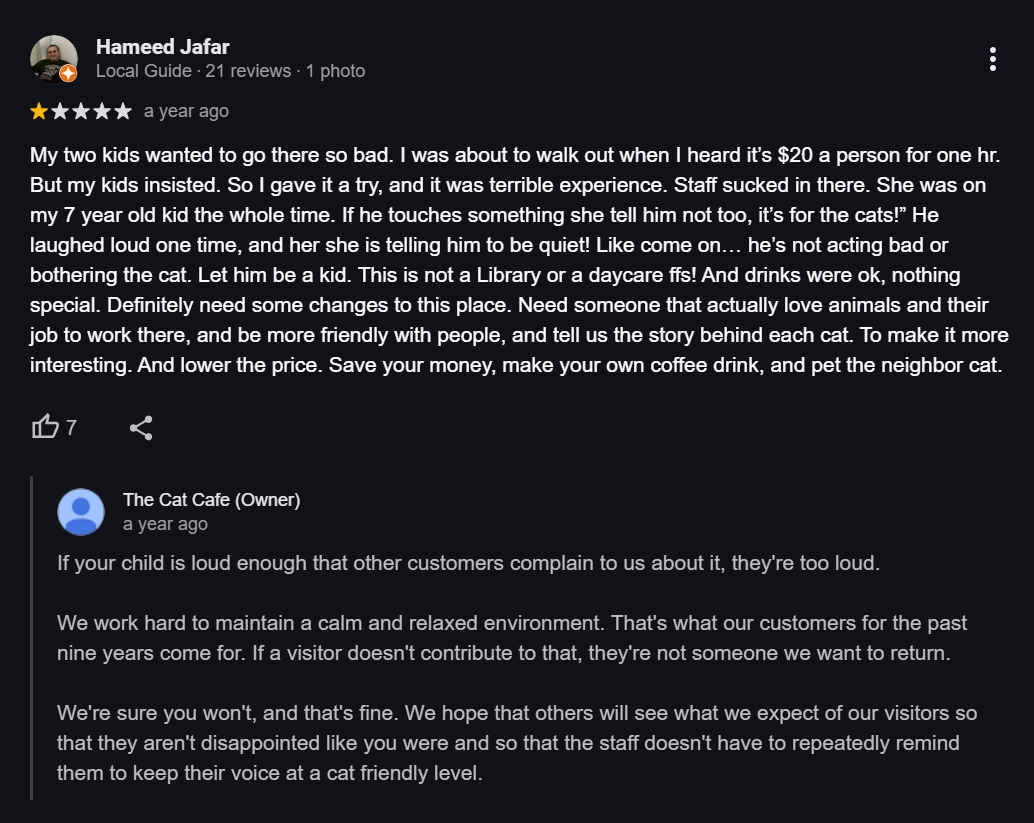Open the Hameed Jafar reviewer name link
Viewport: 1034px width, 823px height.
click(x=162, y=46)
